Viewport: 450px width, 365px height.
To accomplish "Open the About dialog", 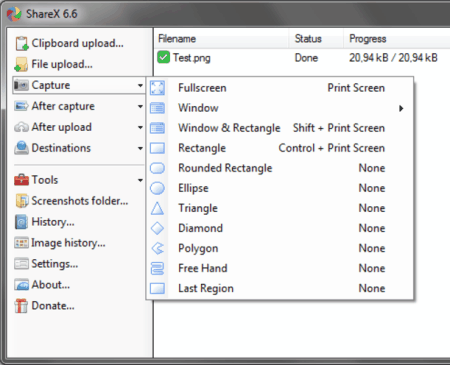I will [x=42, y=285].
